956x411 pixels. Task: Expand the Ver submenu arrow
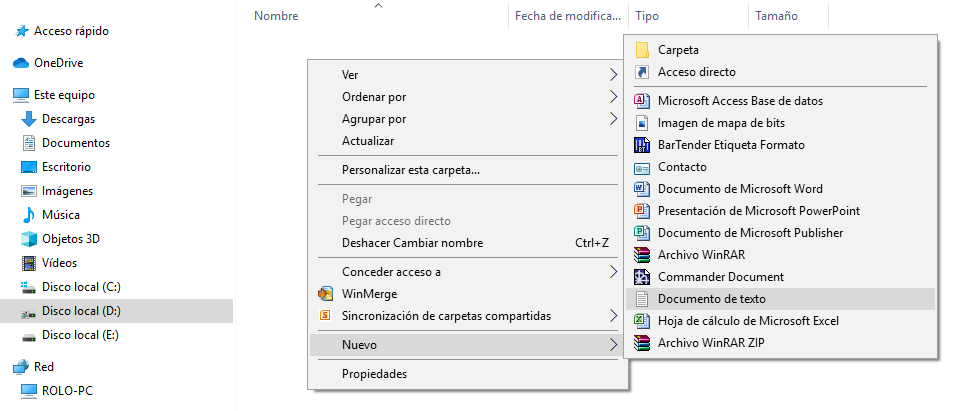[613, 75]
